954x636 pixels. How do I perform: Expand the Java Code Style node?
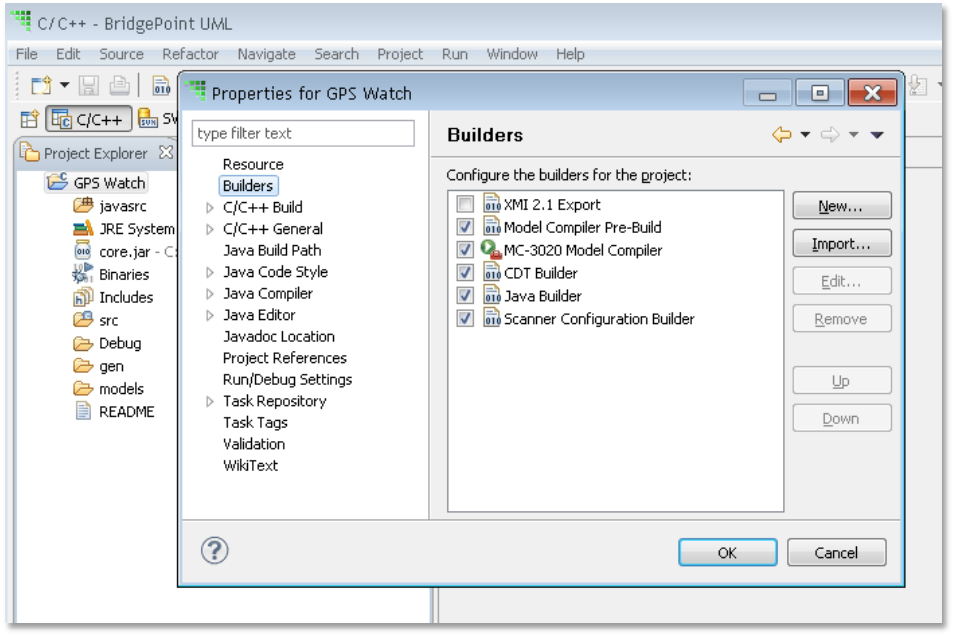point(210,272)
